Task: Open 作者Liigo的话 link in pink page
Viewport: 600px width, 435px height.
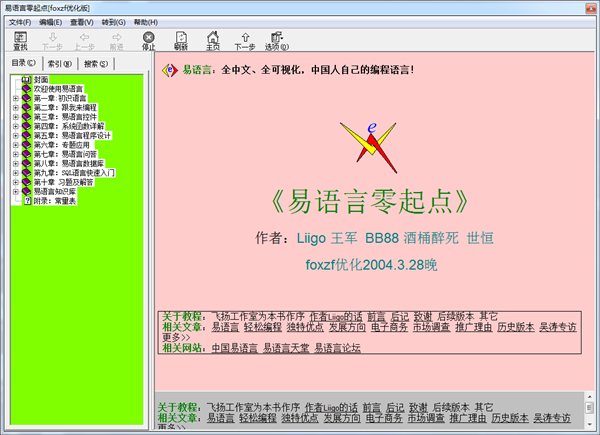Action: (336, 316)
